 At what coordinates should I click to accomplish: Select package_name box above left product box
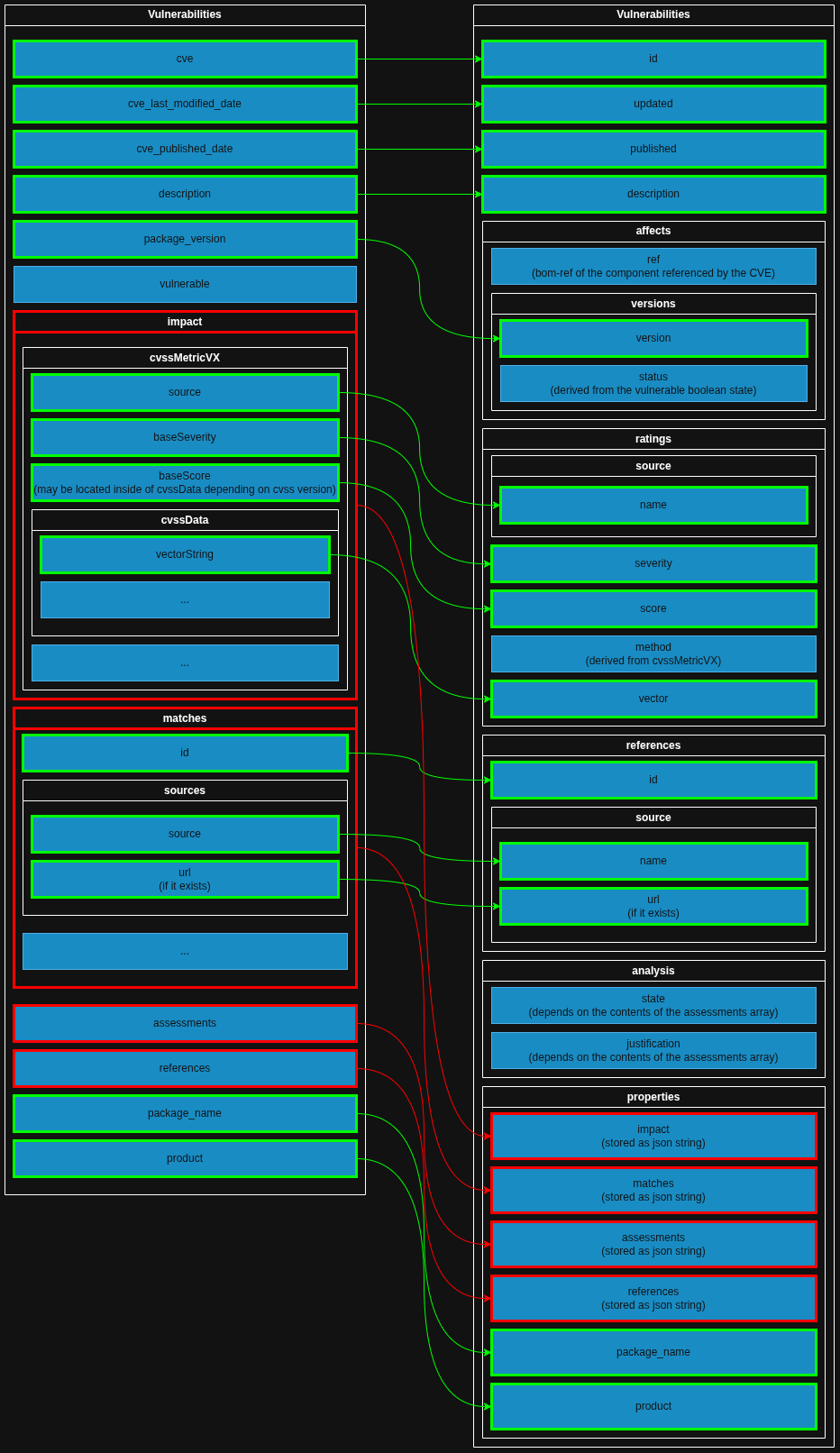[185, 1113]
